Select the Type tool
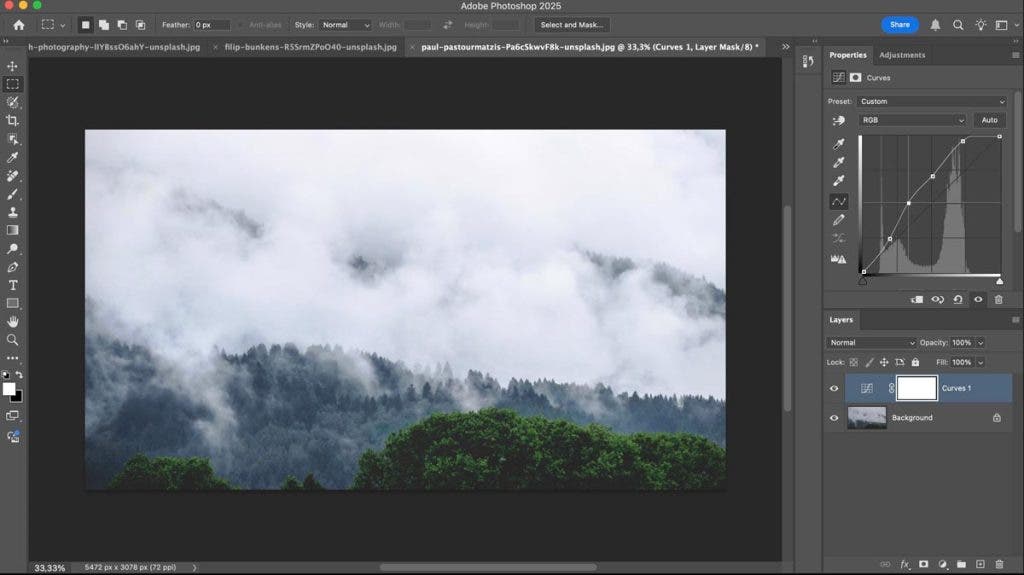The height and width of the screenshot is (575, 1024). [x=12, y=286]
